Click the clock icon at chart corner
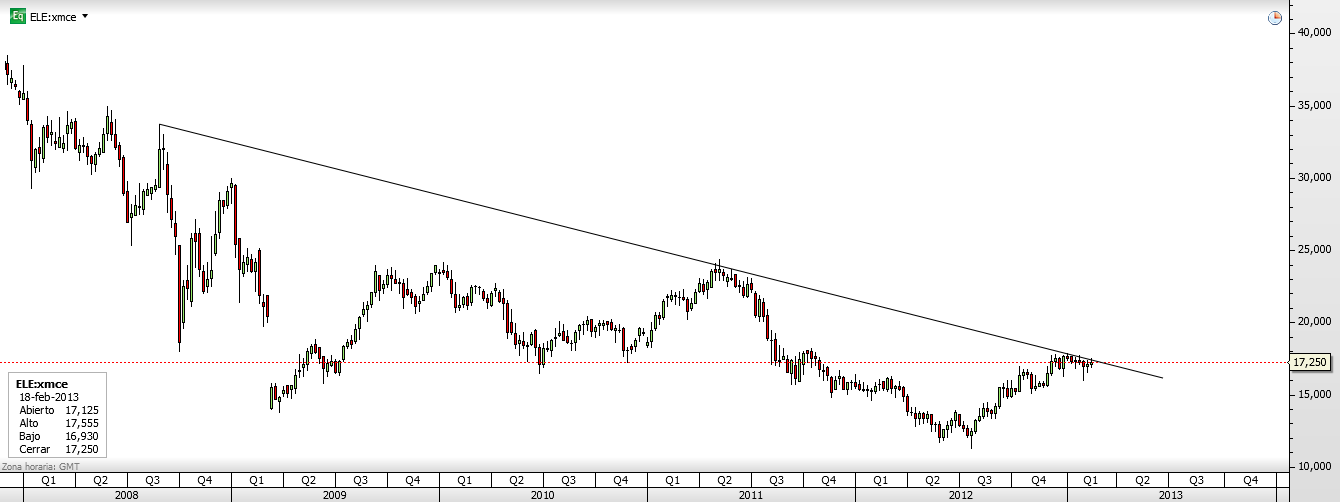The height and width of the screenshot is (502, 1340). [x=1275, y=18]
